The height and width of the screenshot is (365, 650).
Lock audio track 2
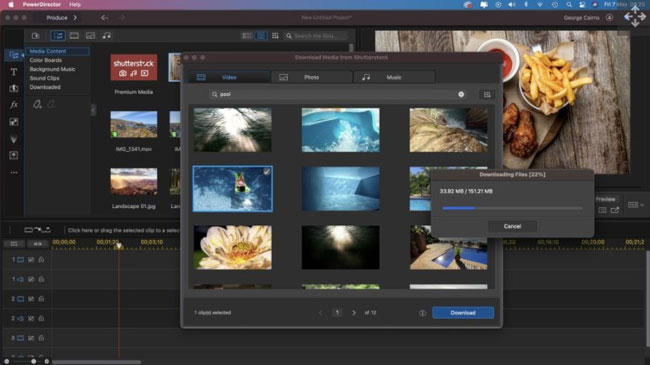tap(41, 319)
